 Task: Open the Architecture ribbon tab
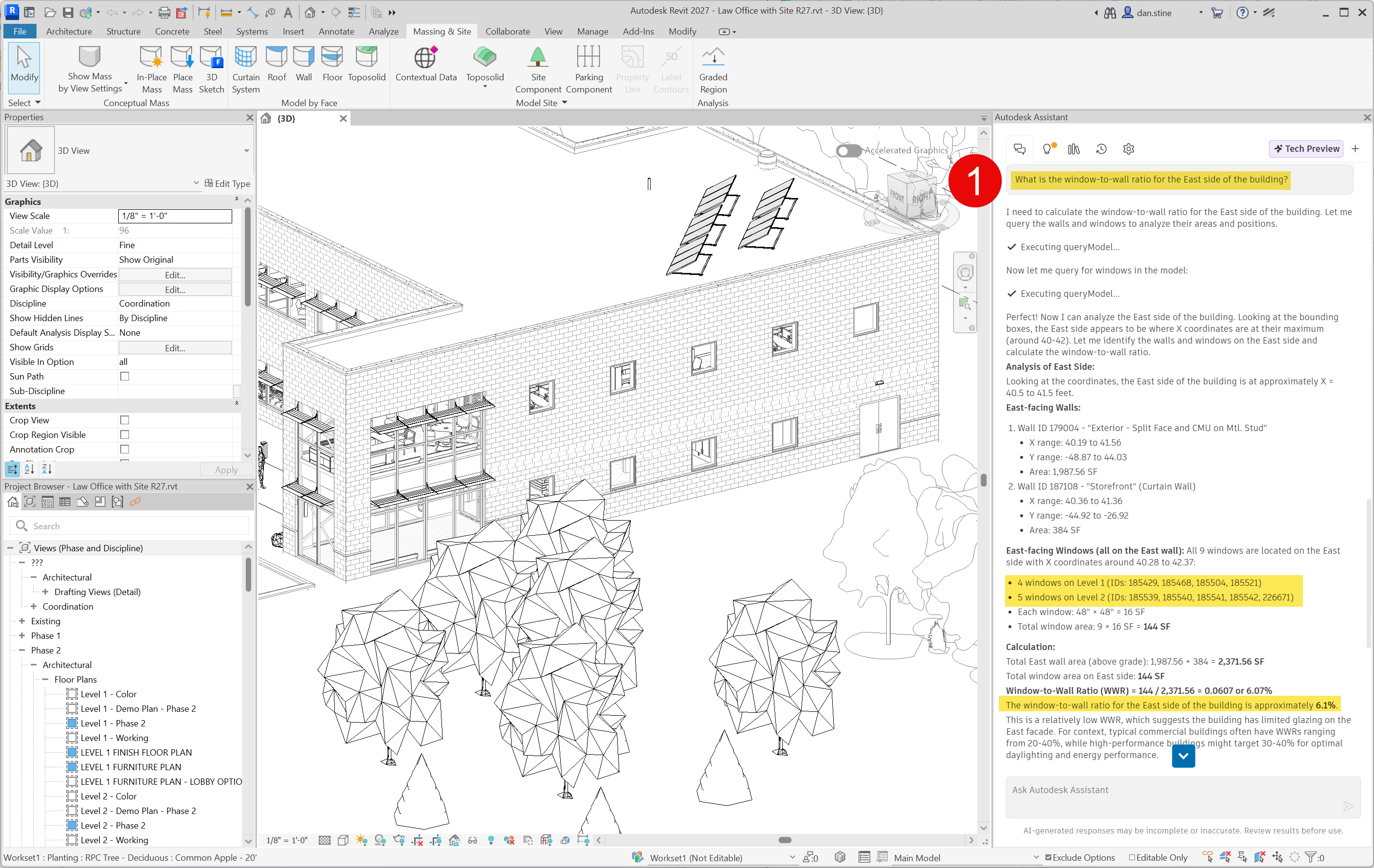(69, 31)
